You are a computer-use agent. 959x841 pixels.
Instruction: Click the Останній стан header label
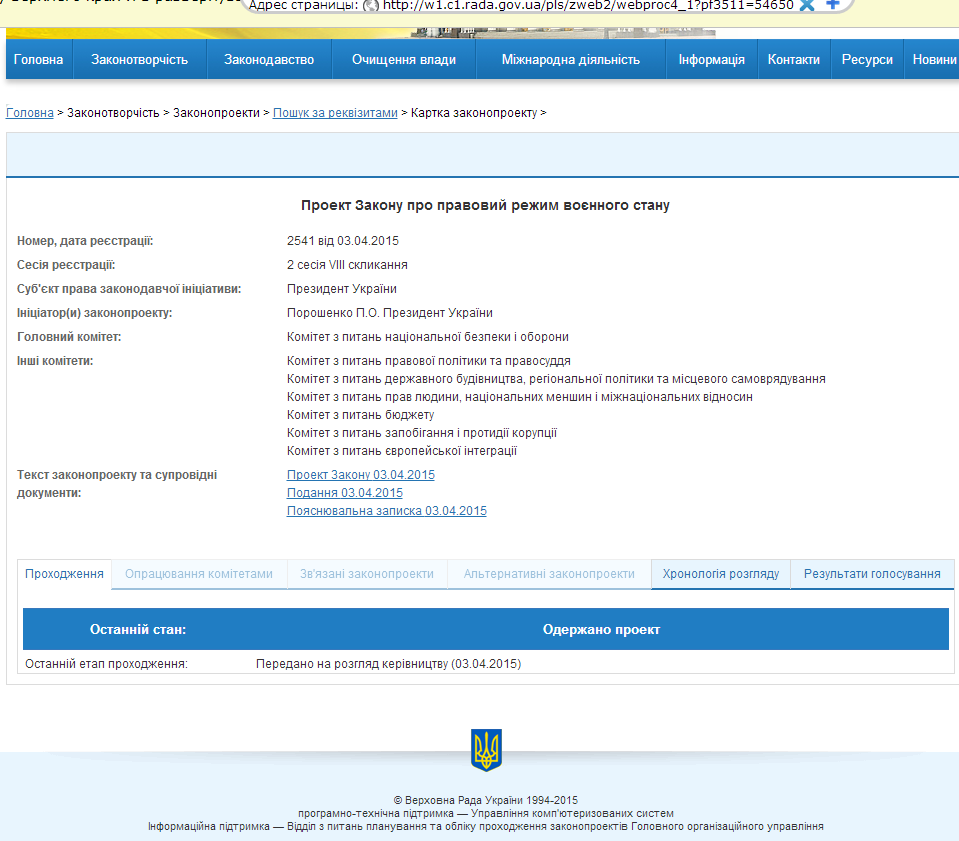[x=138, y=629]
